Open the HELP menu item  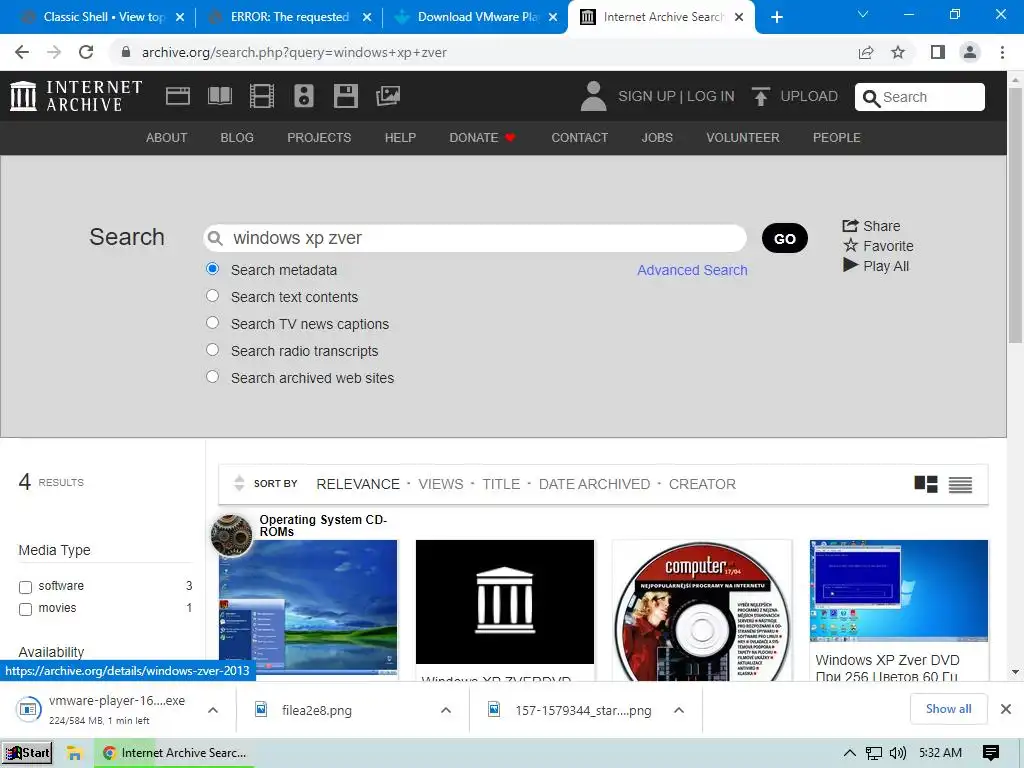click(400, 138)
